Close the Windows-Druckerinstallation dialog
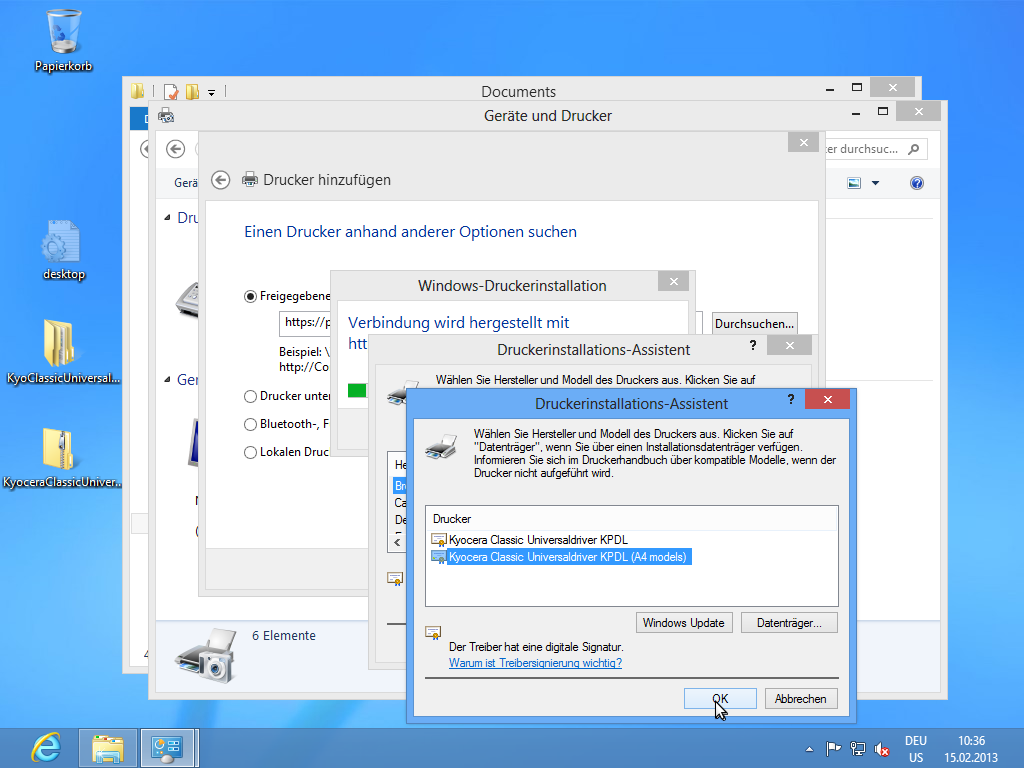 674,281
